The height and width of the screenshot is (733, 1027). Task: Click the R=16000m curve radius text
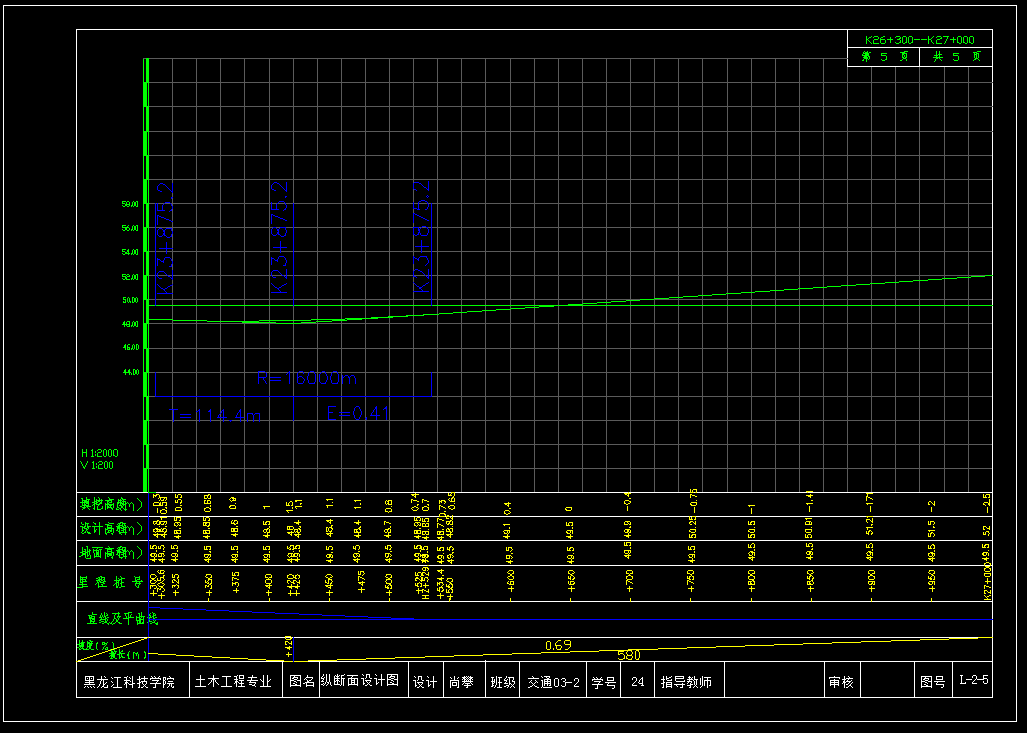[x=306, y=379]
